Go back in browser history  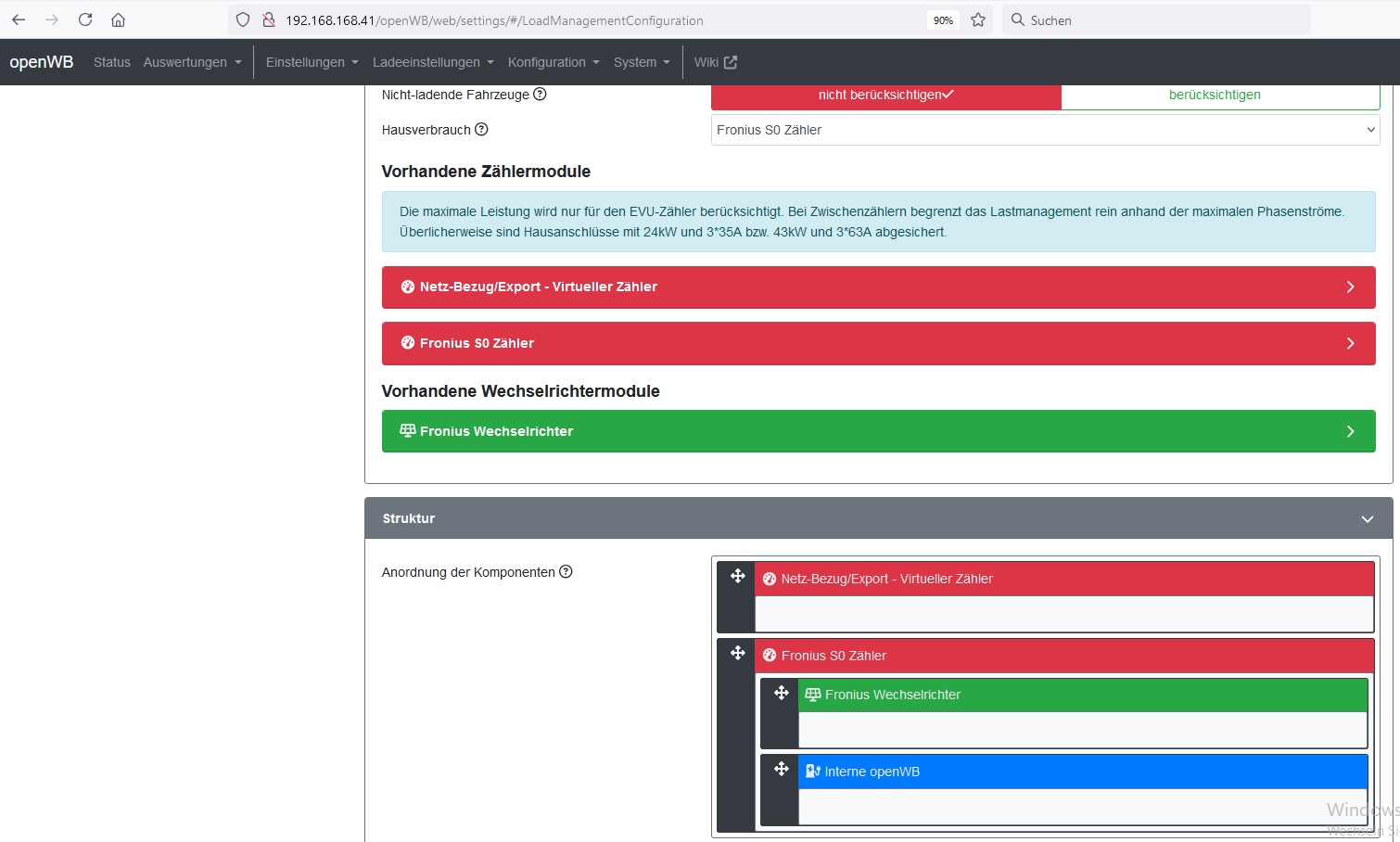click(19, 19)
